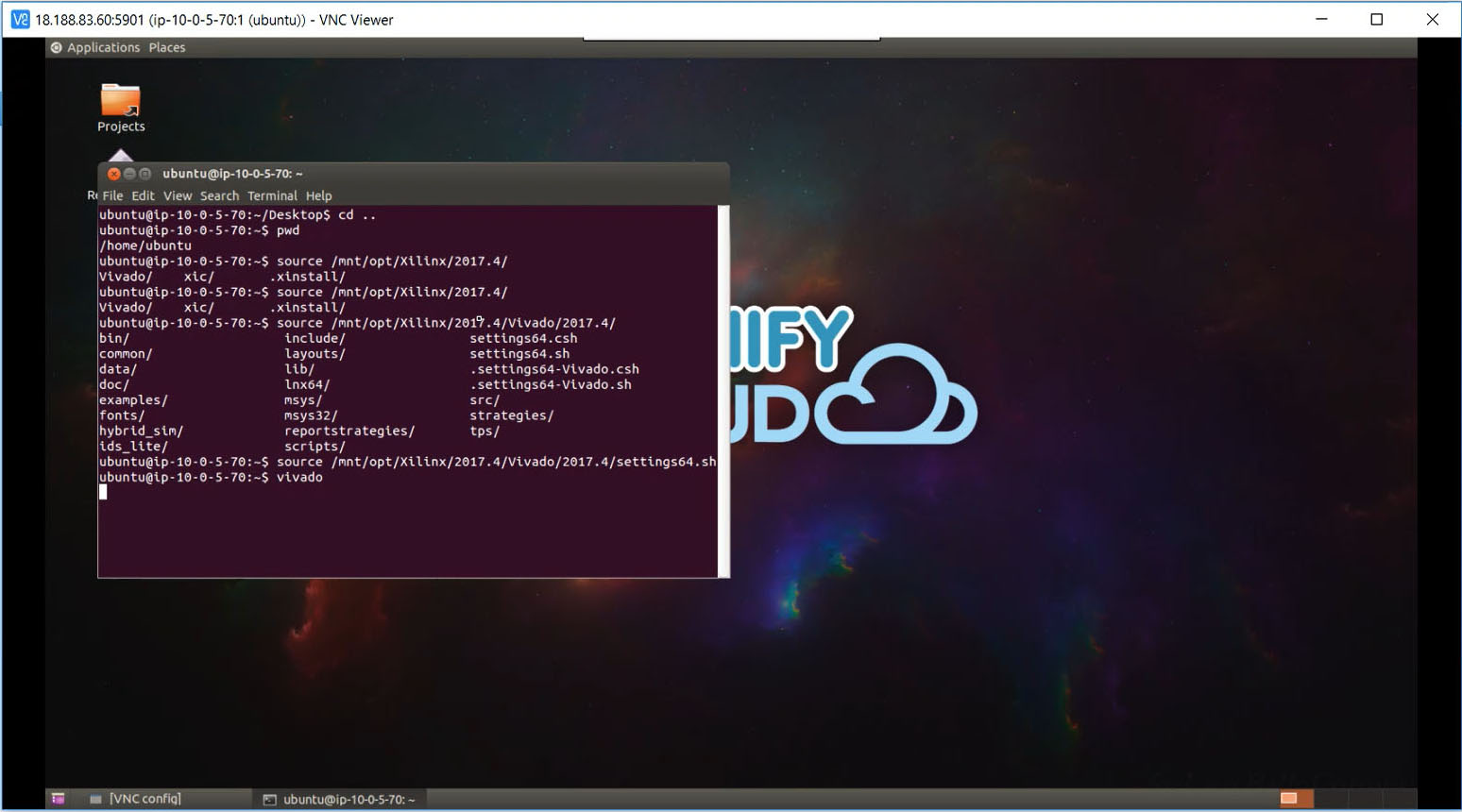Click the GNOME logo icon beside Applications
This screenshot has height=812, width=1462.
point(57,47)
